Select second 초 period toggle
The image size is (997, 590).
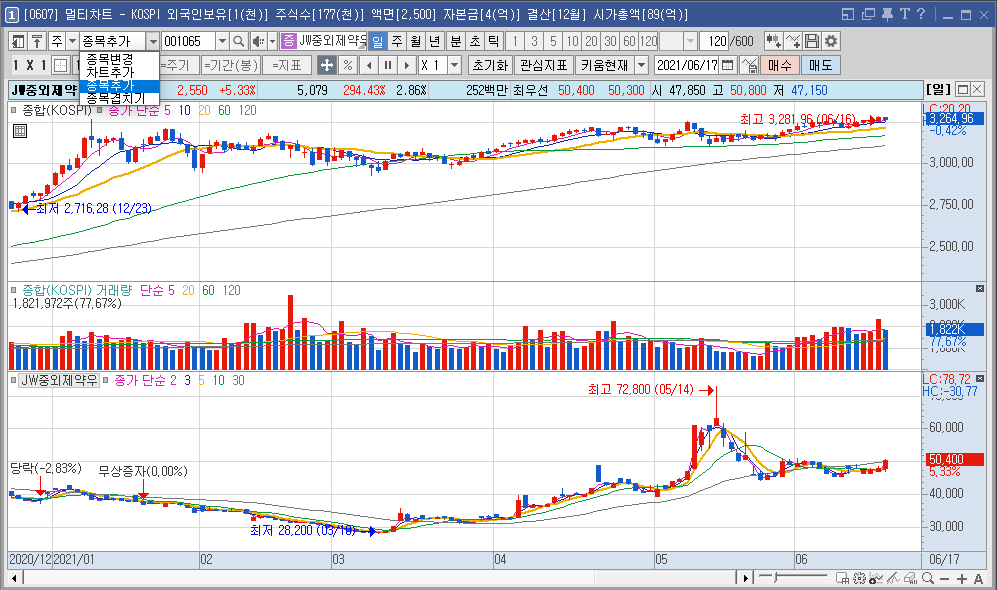click(474, 41)
